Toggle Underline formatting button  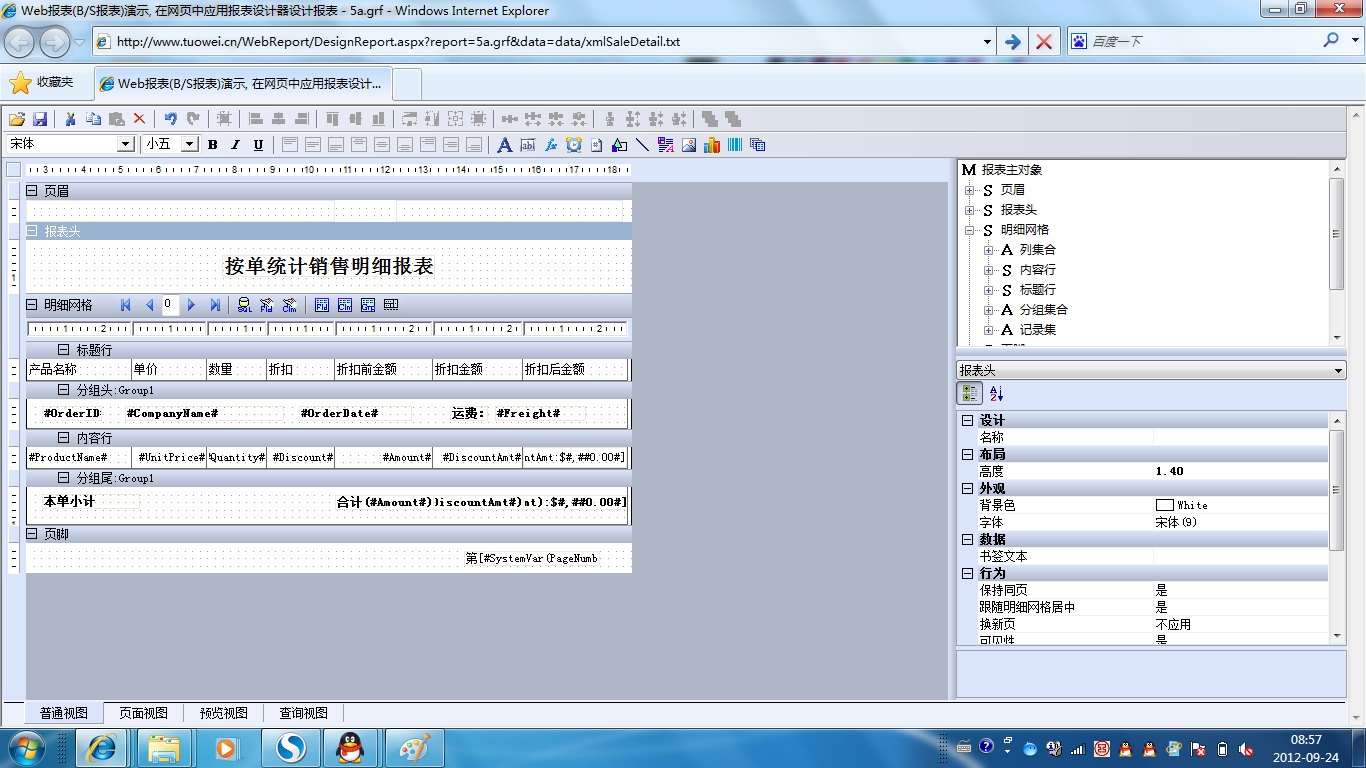coord(258,144)
